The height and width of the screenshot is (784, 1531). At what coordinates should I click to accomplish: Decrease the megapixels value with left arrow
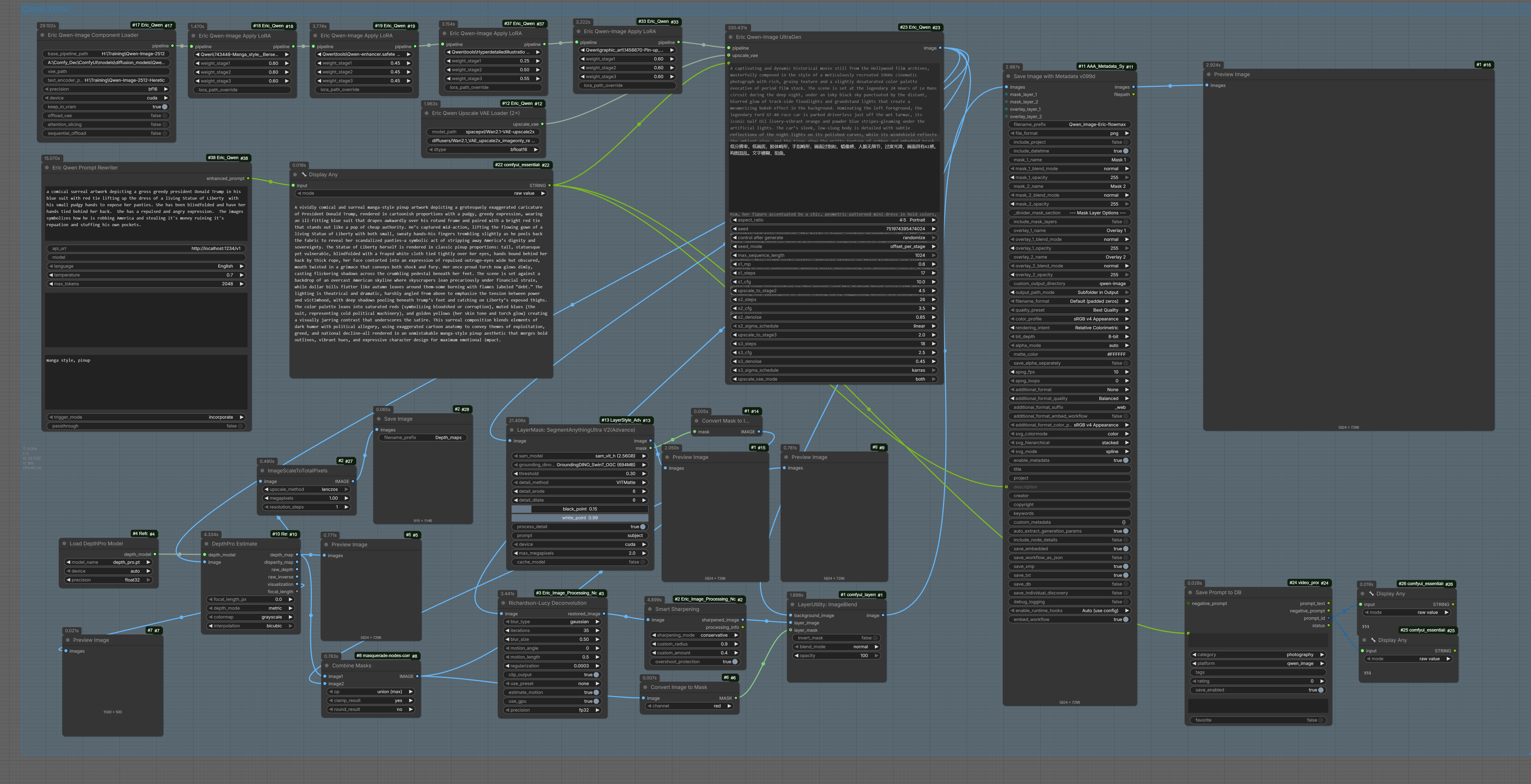click(x=266, y=498)
